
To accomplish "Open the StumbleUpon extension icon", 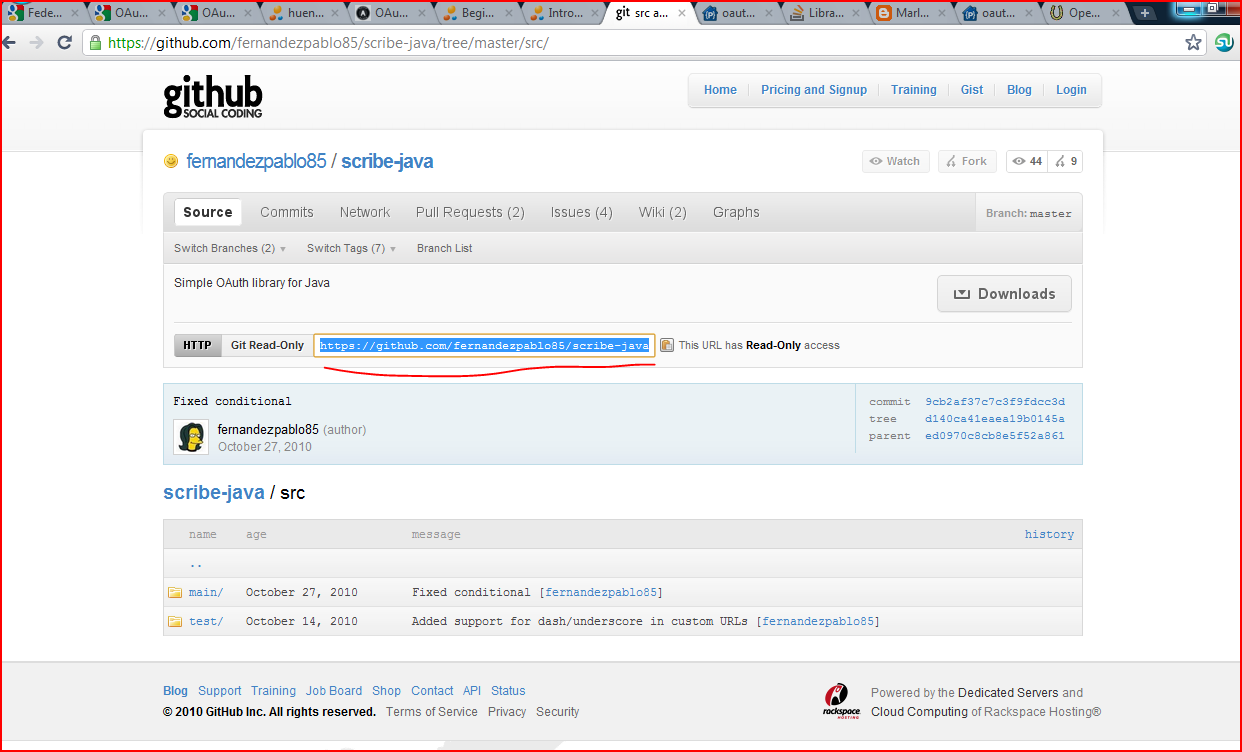I will 1224,43.
